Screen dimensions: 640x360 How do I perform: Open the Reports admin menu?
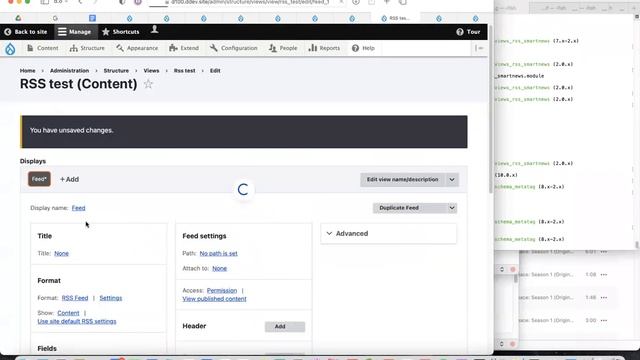pyautogui.click(x=324, y=48)
